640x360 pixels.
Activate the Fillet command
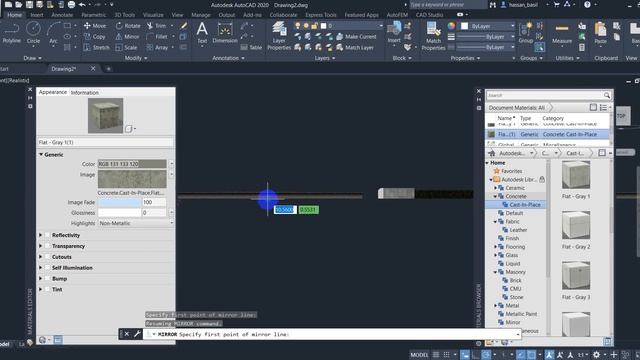point(157,37)
